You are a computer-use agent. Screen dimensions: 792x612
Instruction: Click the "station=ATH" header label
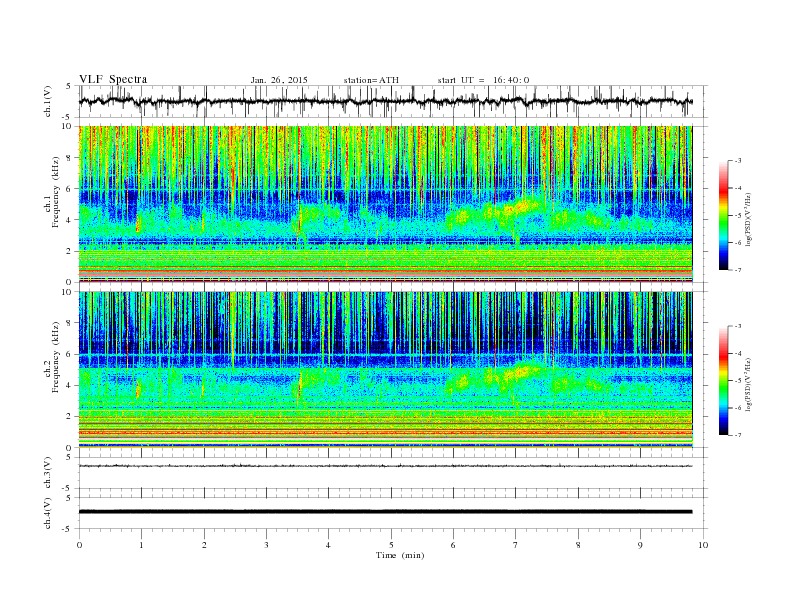(371, 80)
